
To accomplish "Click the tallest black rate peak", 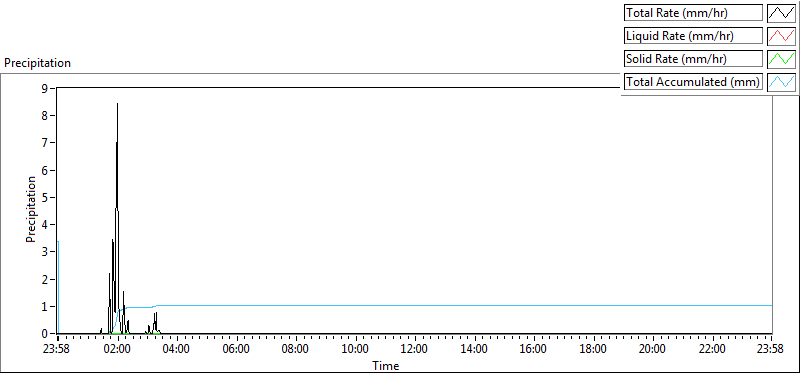I will coord(117,105).
